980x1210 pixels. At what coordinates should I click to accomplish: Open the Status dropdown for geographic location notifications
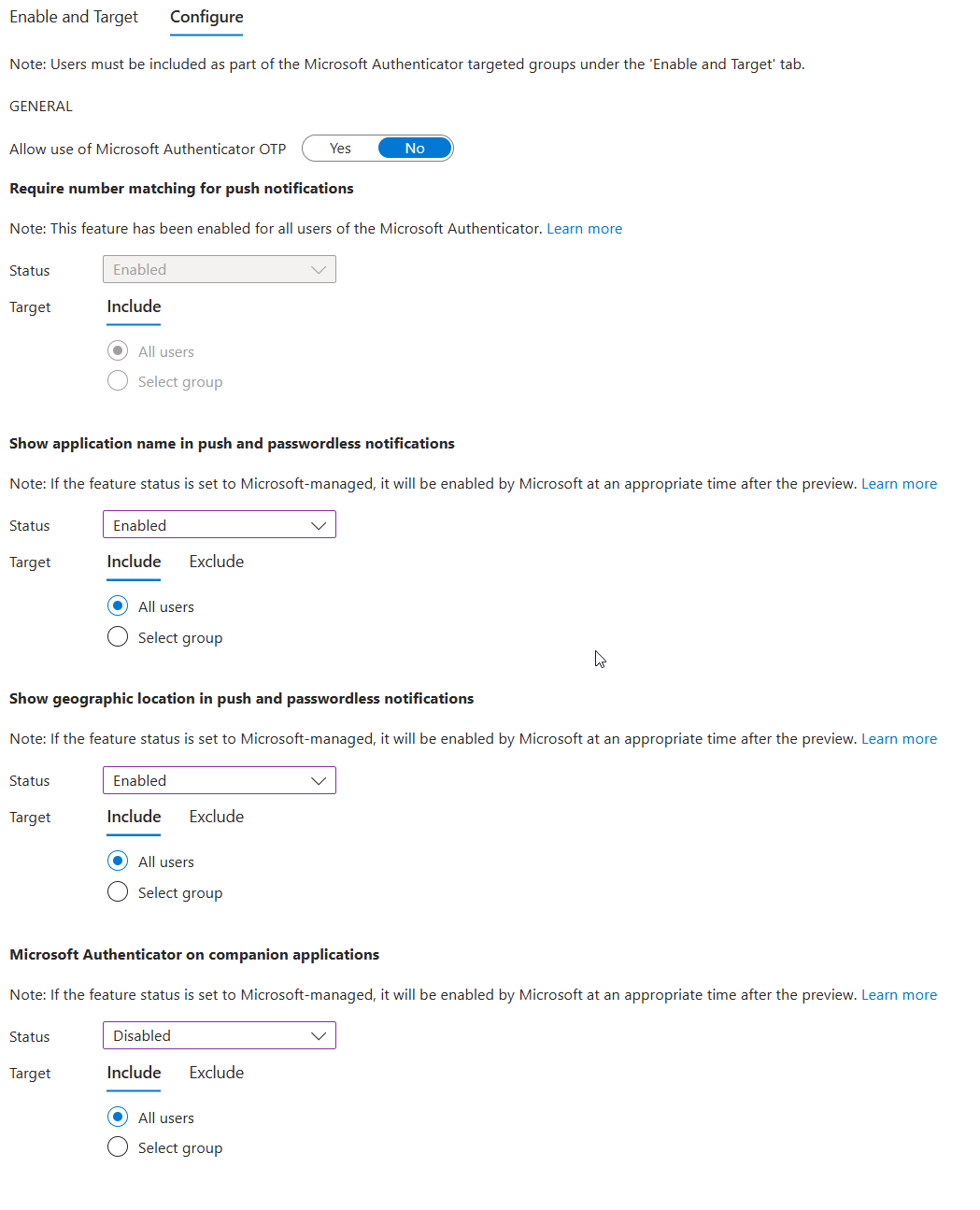[219, 780]
